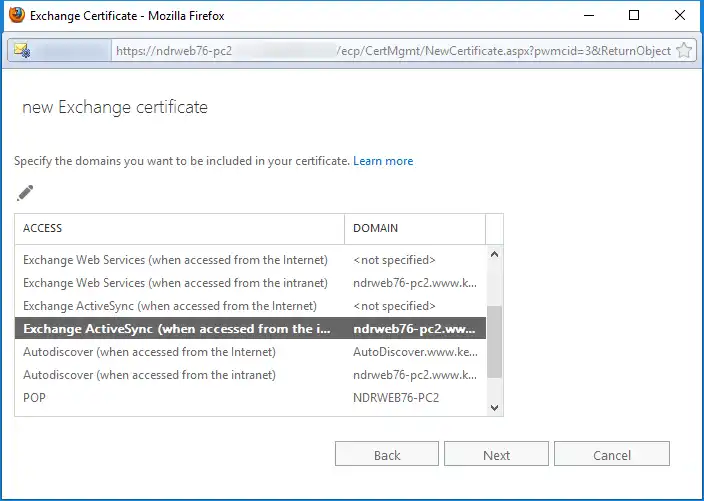Select the POP row
Viewport: 704px width, 501px height.
coord(251,397)
